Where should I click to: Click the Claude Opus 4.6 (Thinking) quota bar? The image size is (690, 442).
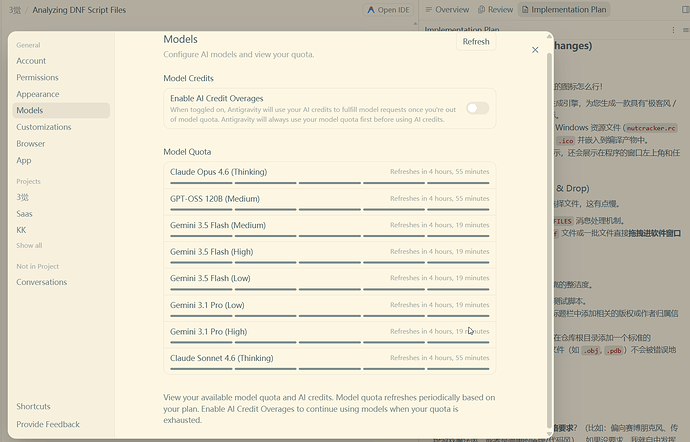tap(330, 183)
